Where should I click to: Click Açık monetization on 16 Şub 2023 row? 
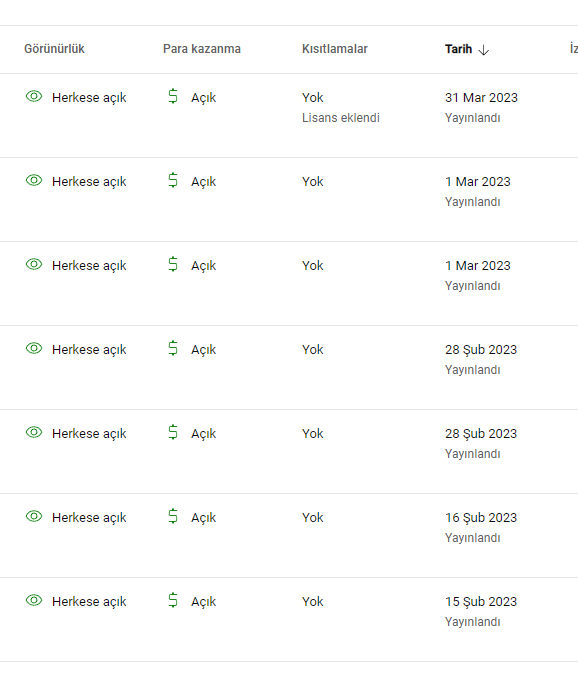[204, 518]
